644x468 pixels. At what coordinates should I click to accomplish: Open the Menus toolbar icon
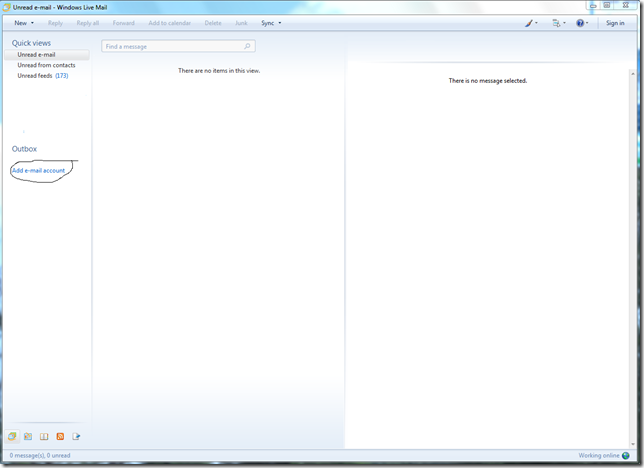pos(556,23)
